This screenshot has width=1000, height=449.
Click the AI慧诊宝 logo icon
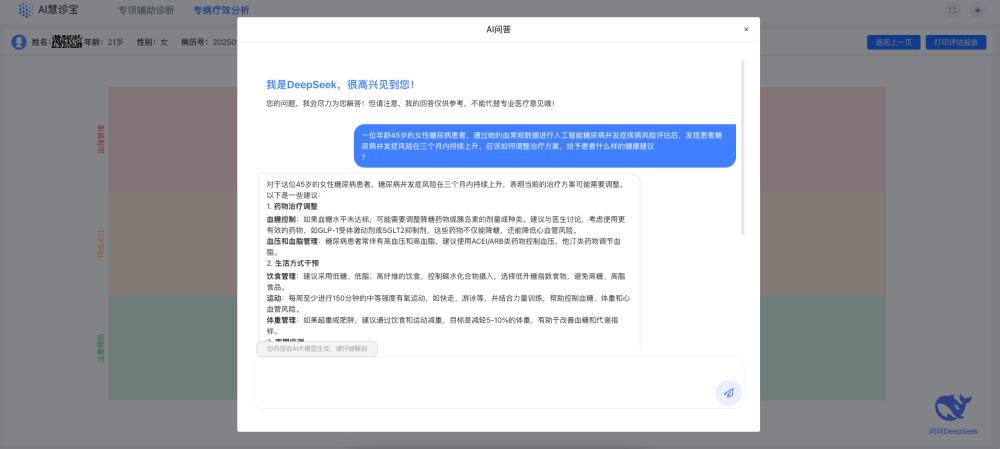(26, 10)
